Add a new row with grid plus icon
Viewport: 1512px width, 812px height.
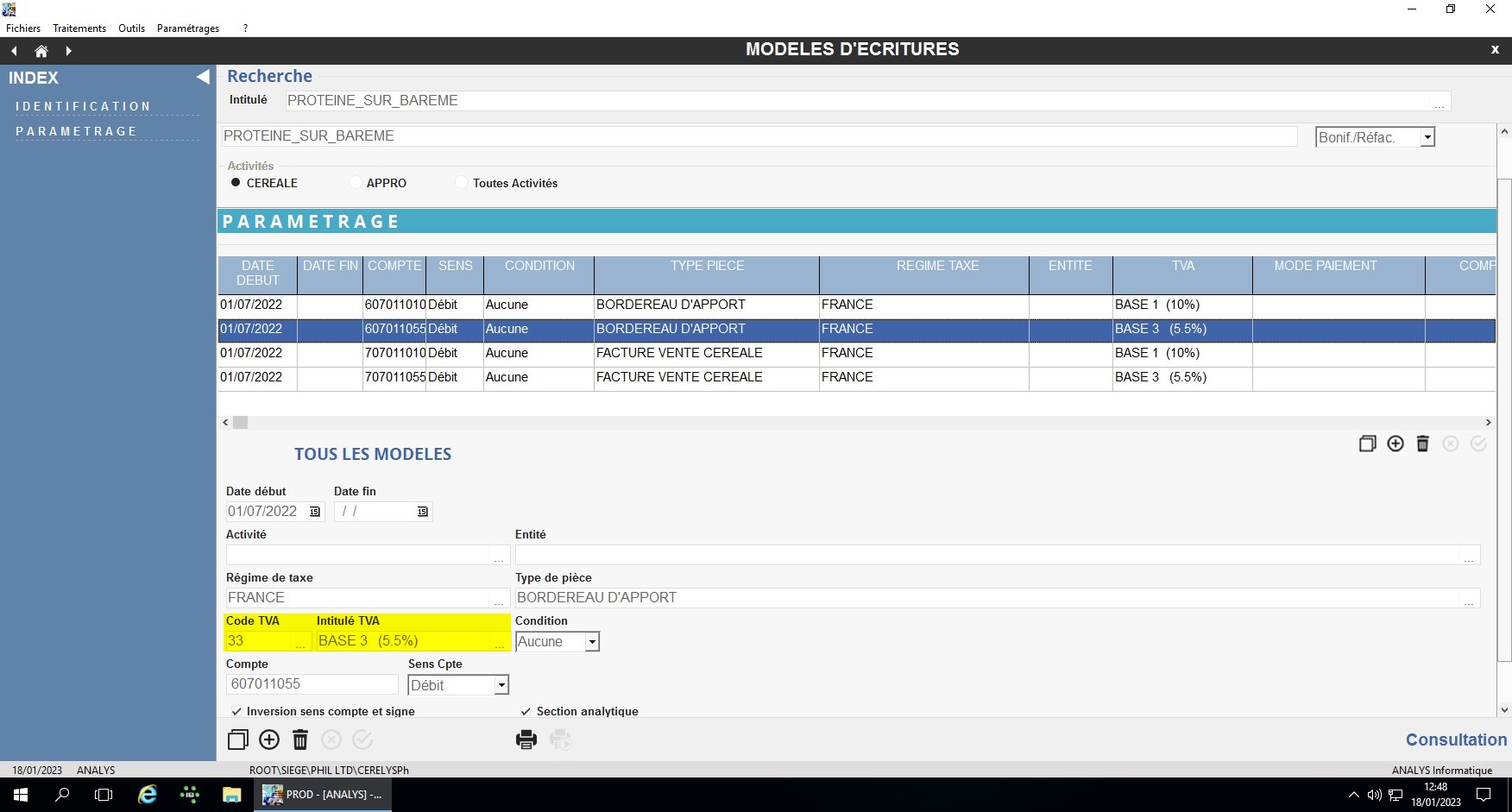tap(1395, 444)
